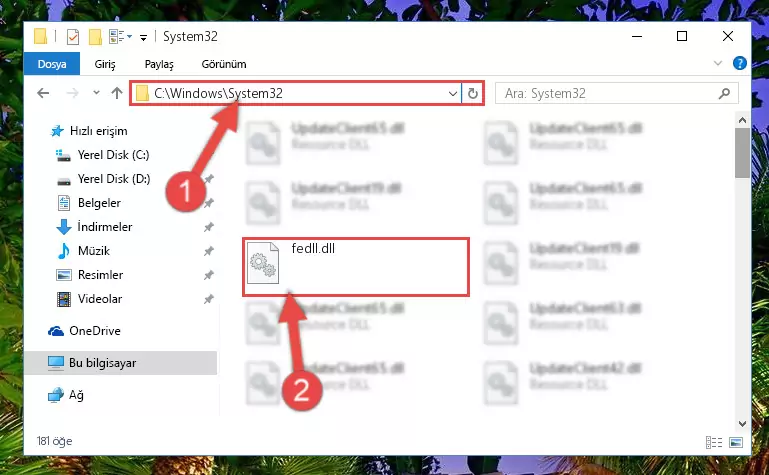Screen dimensions: 769x475
Task: Unpin Videolar via its pin icon
Action: point(209,299)
